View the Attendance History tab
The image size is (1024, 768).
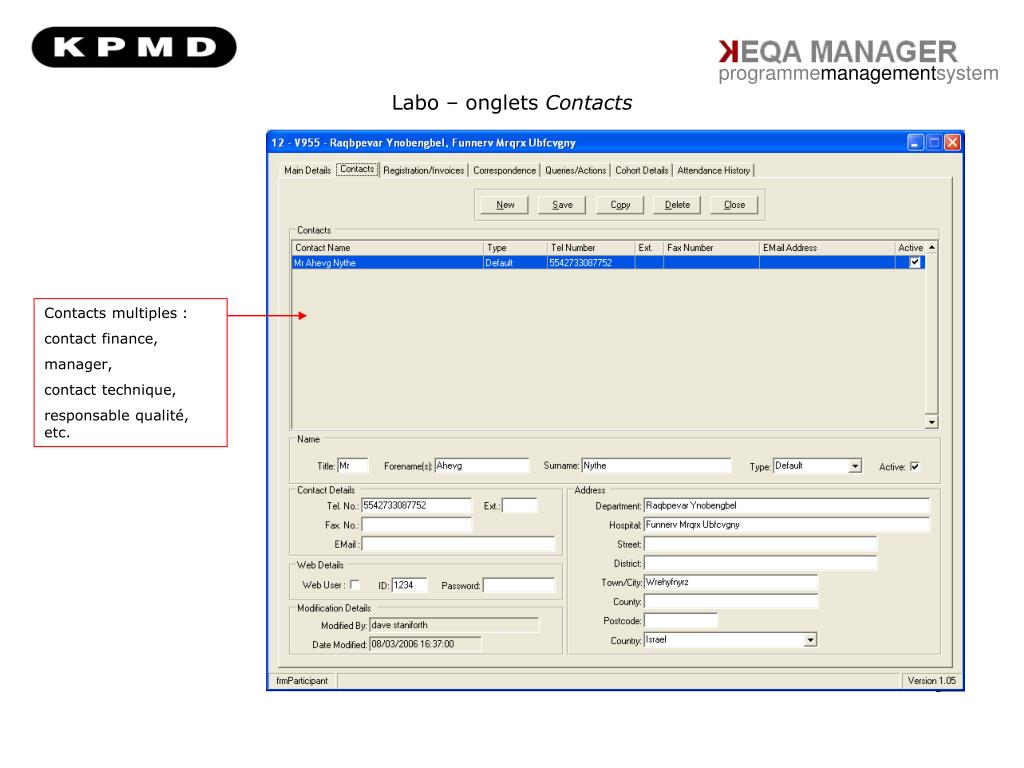point(713,170)
